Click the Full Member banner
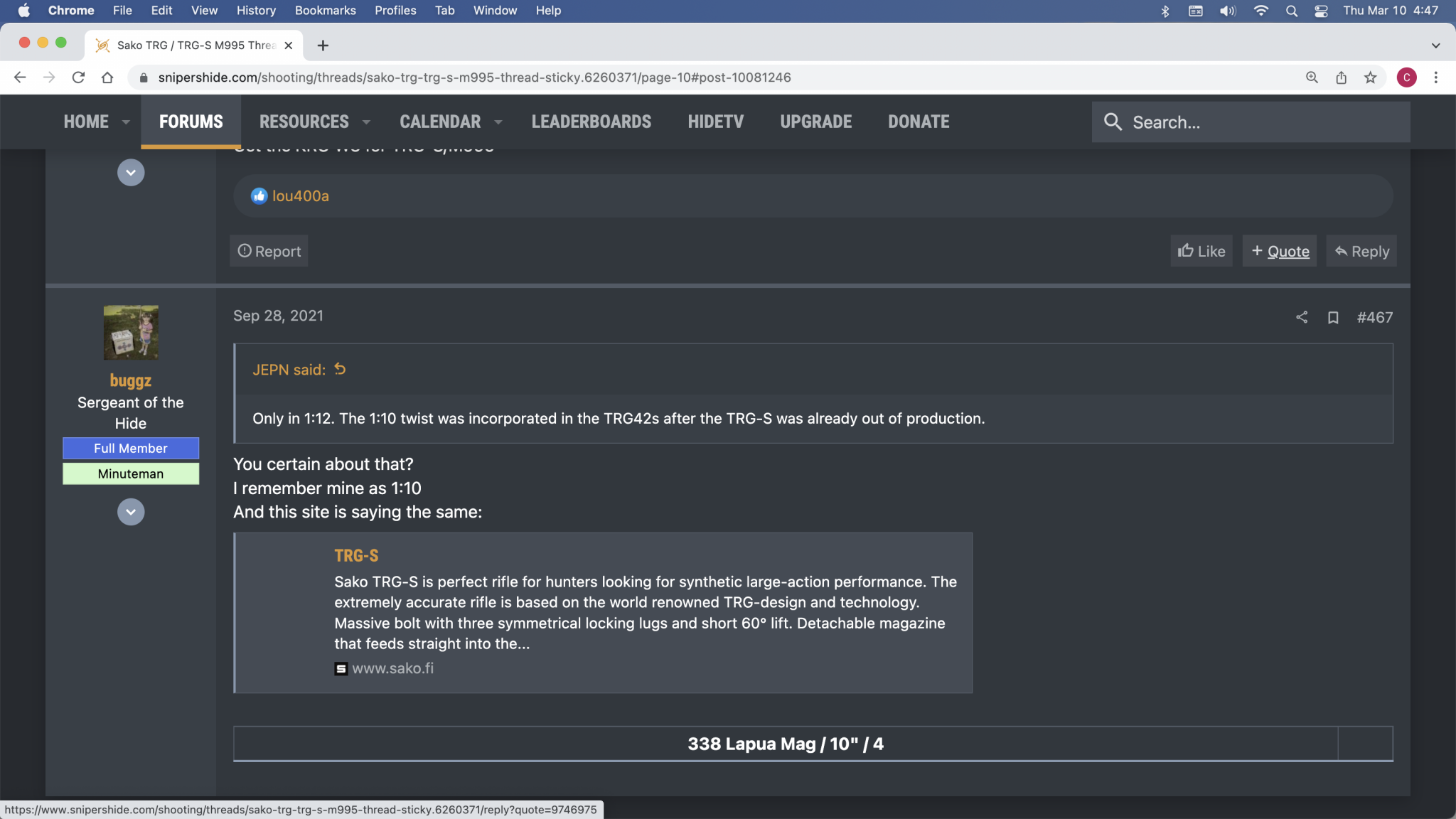Viewport: 1456px width, 819px height. (131, 449)
